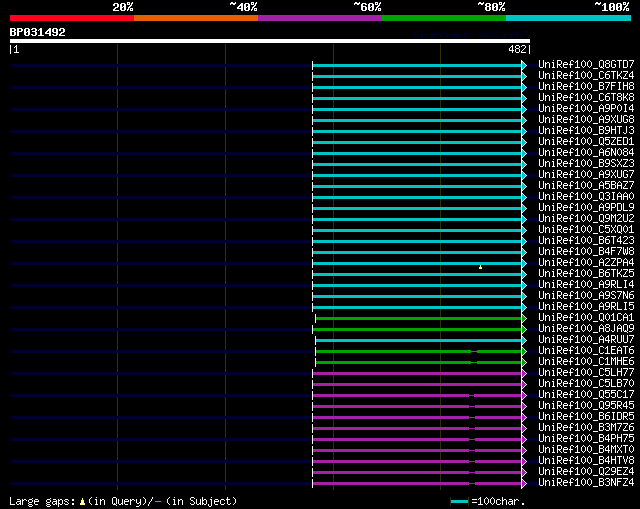
Task: Click the cyan UniRef100_Q8GTD7 alignment bar
Action: 417,65
